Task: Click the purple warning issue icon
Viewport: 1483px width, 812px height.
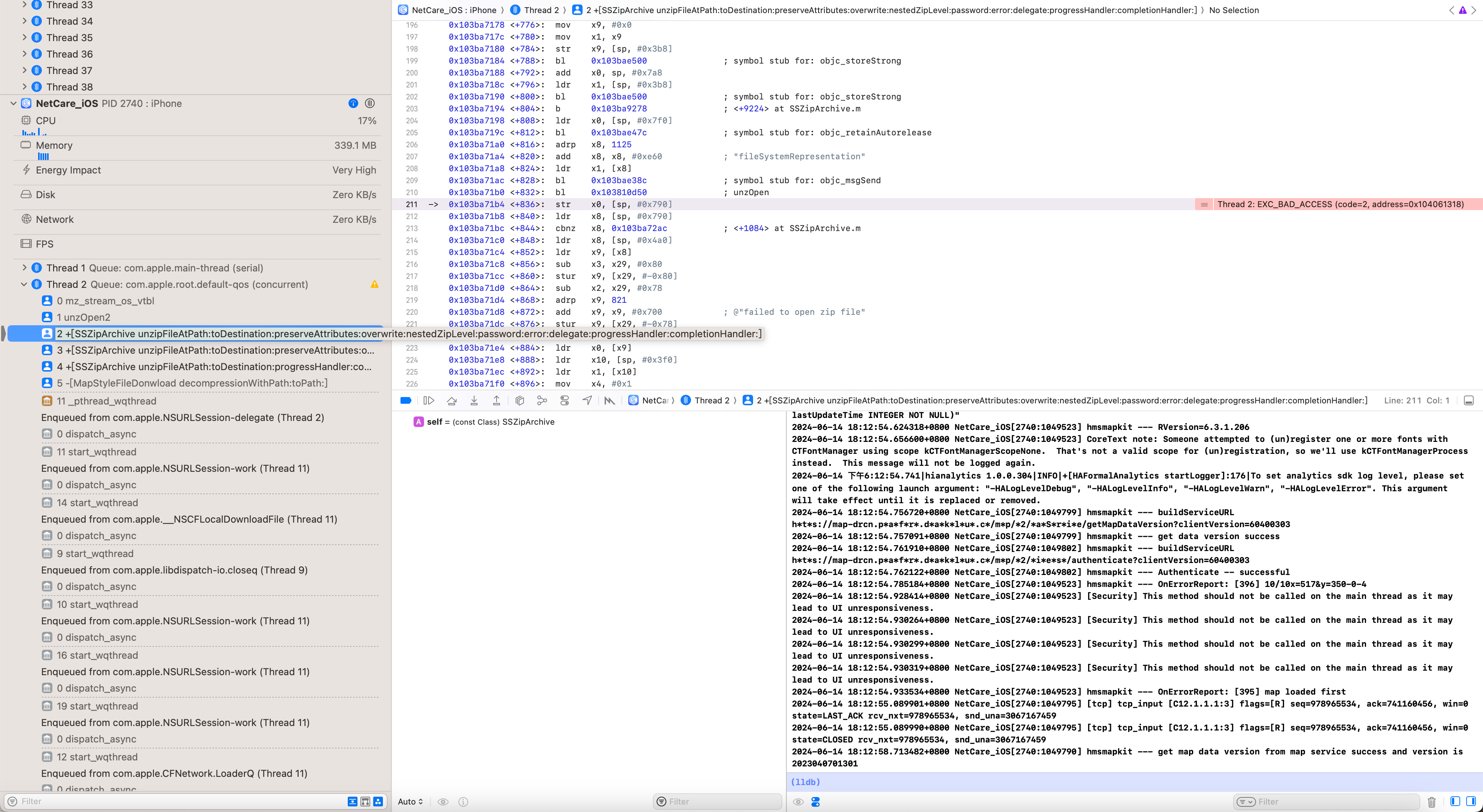Action: [x=1463, y=10]
